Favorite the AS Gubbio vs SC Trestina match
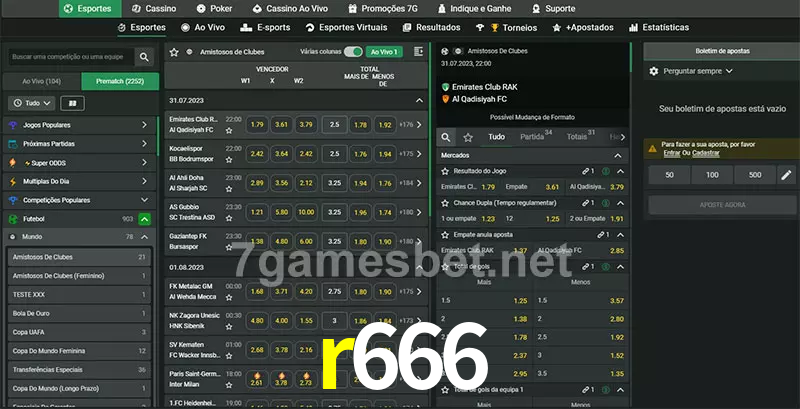Viewport: 800px width, 409px height. pos(229,218)
